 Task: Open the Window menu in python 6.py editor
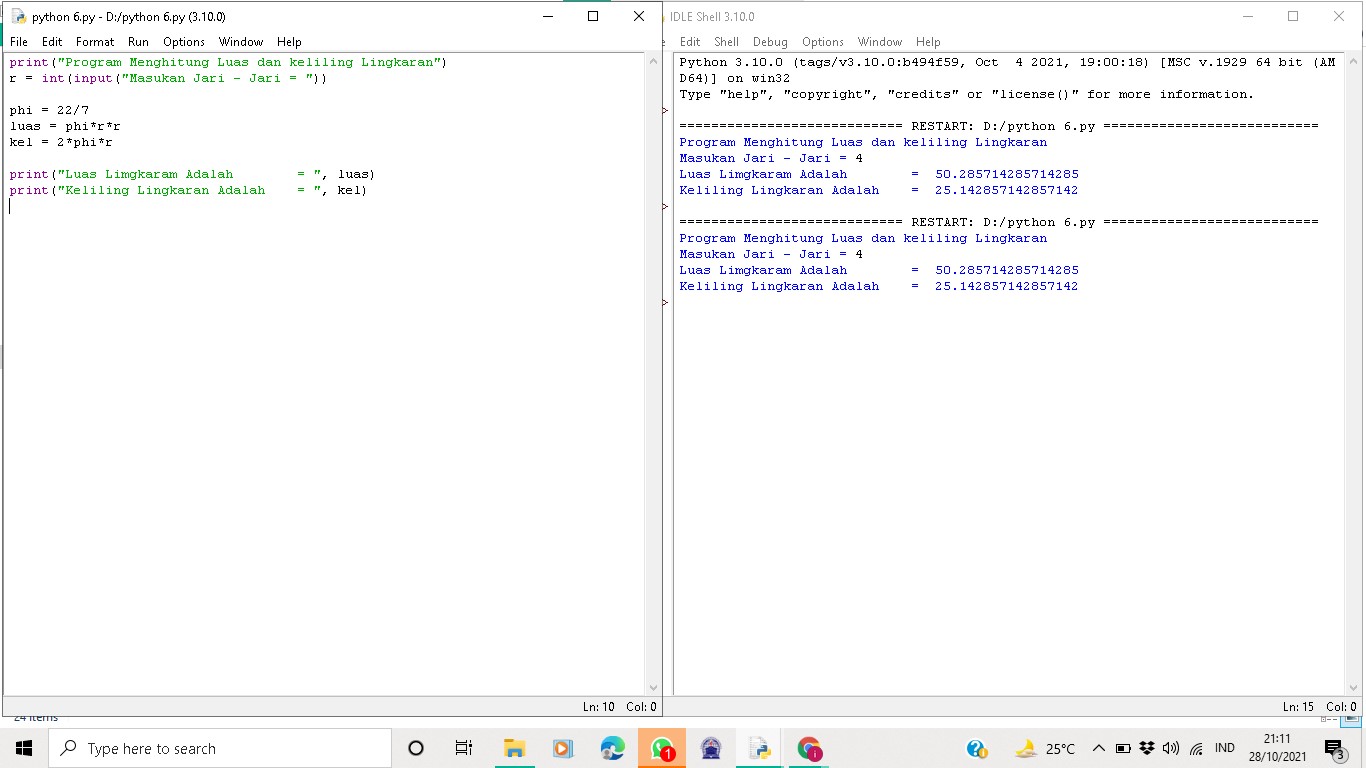click(x=241, y=42)
